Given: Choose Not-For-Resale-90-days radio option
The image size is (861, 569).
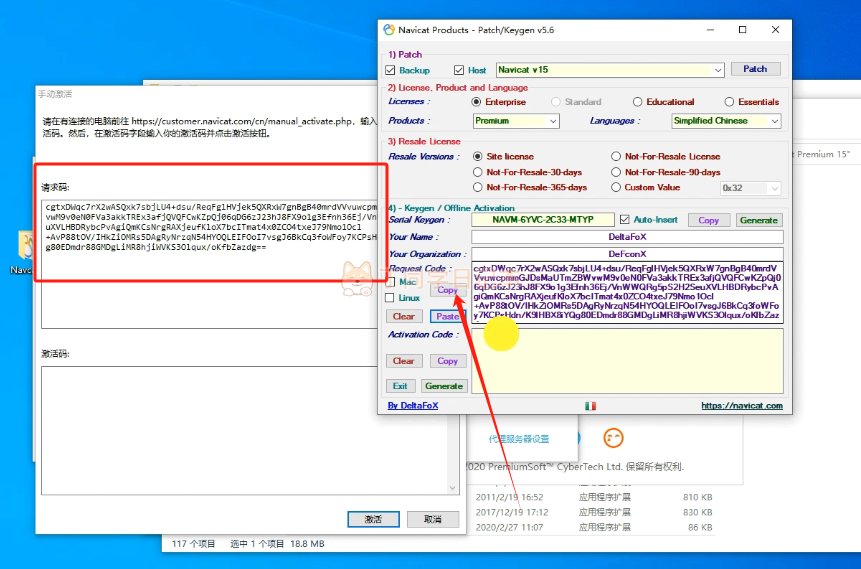Looking at the screenshot, I should pyautogui.click(x=616, y=172).
